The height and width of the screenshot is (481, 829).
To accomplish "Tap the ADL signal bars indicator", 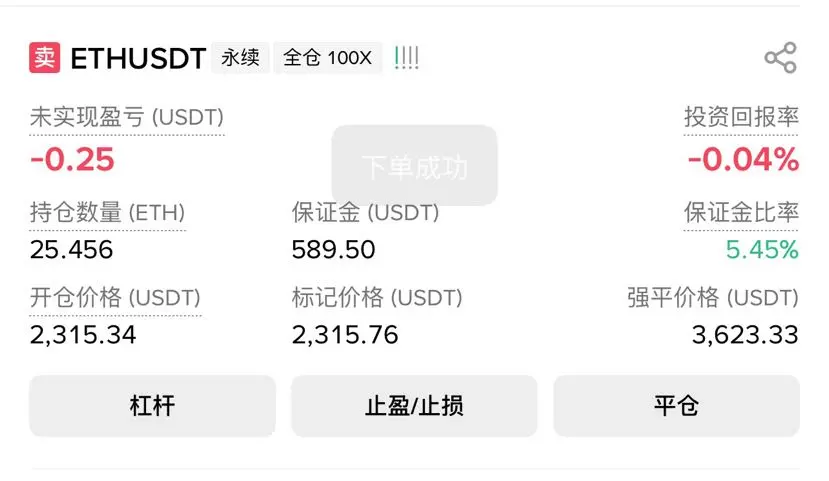I will tap(407, 58).
